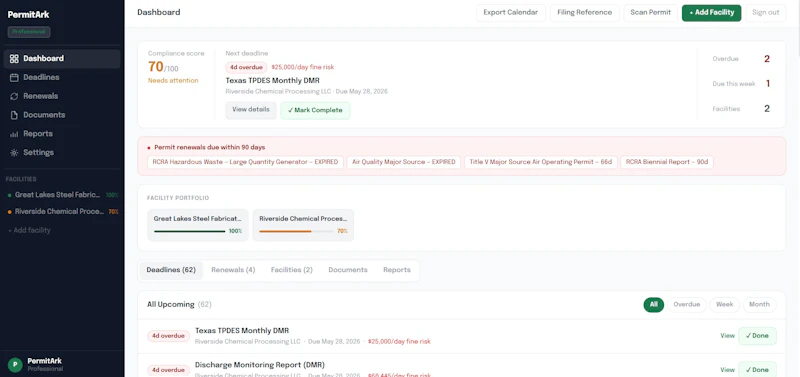Click the '4d overdue' badge in Next deadline
800x377 pixels.
coord(246,67)
